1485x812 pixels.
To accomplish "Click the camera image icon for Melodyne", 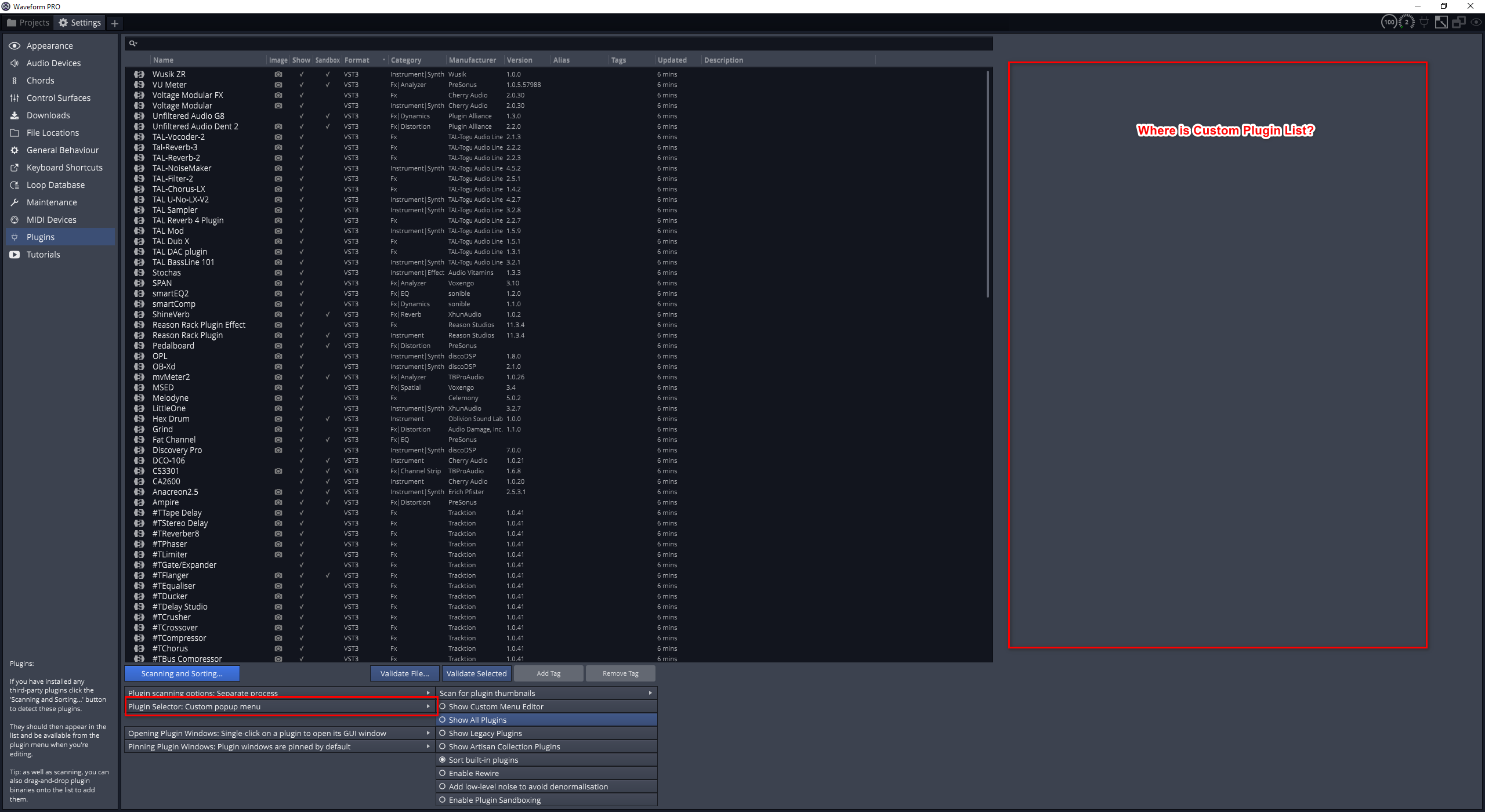I will coord(278,398).
